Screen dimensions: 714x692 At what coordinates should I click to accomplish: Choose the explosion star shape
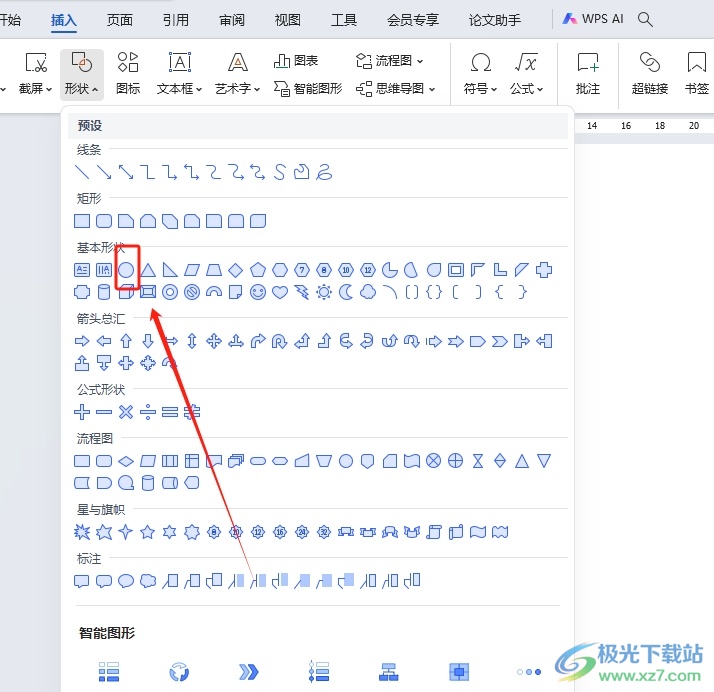82,532
